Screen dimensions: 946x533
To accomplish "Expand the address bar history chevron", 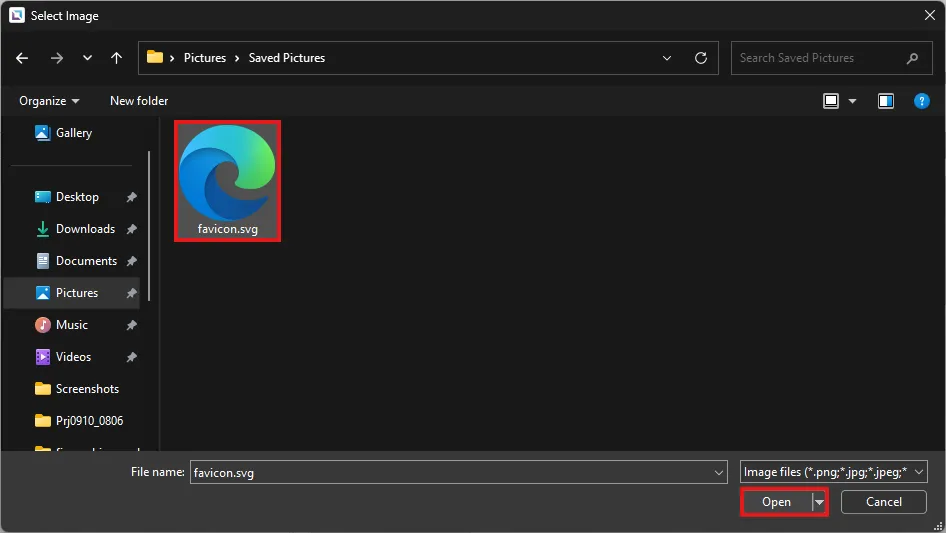I will point(668,58).
